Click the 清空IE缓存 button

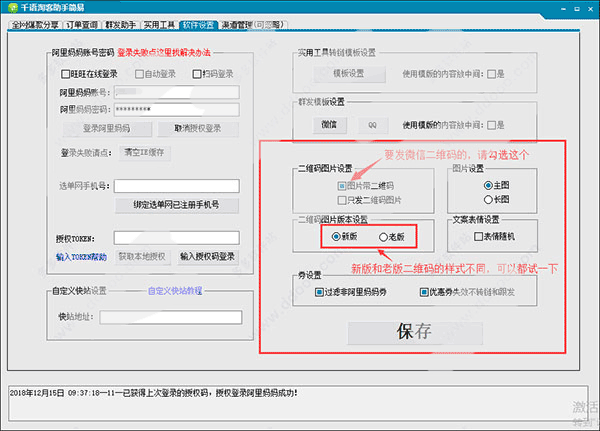click(144, 152)
